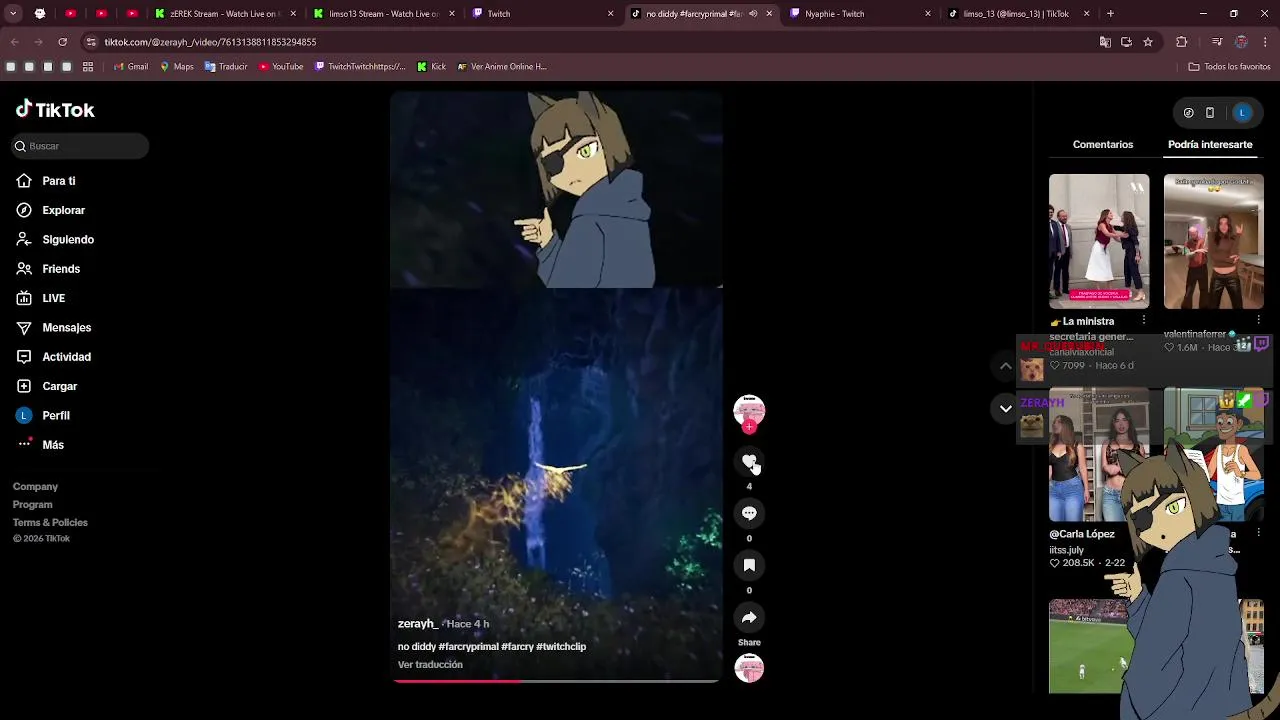Save the video with the bookmark icon
Screen dimensions: 1280x720
click(x=749, y=565)
